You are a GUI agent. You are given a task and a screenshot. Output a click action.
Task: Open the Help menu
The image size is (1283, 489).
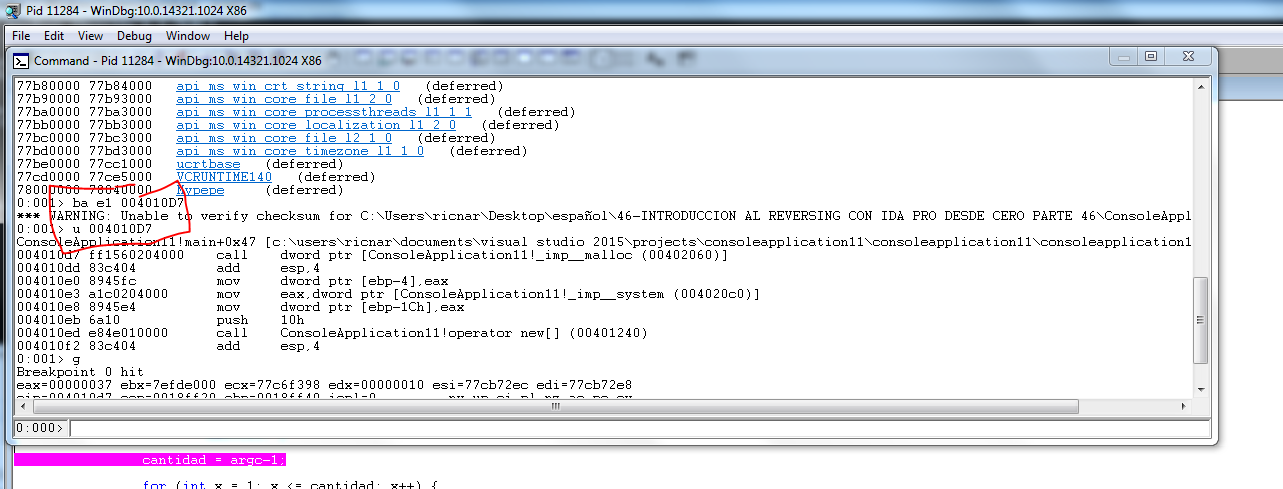236,35
